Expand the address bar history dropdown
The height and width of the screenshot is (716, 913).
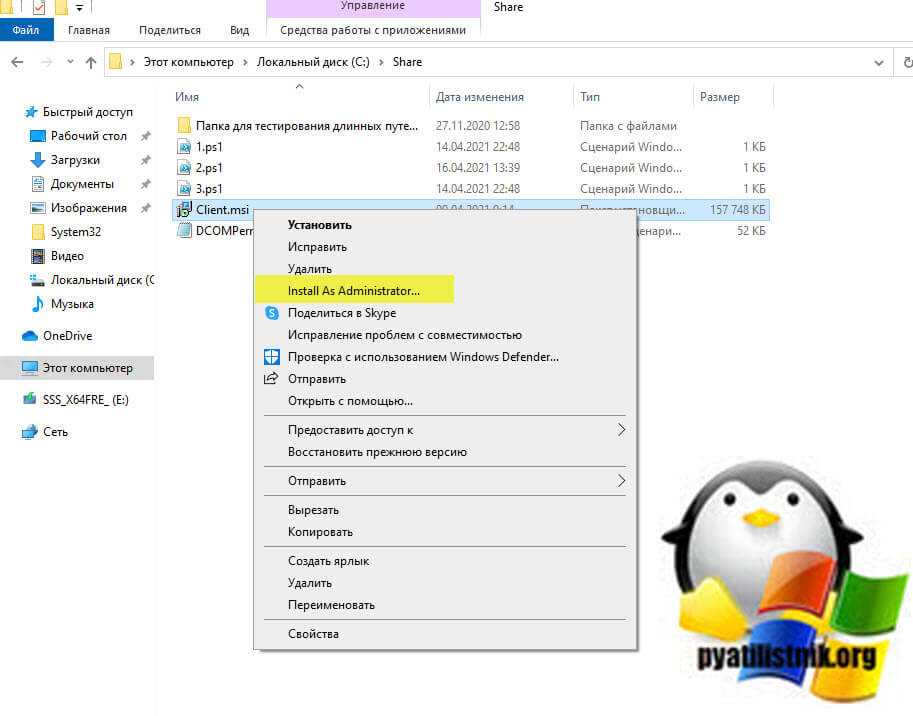879,62
